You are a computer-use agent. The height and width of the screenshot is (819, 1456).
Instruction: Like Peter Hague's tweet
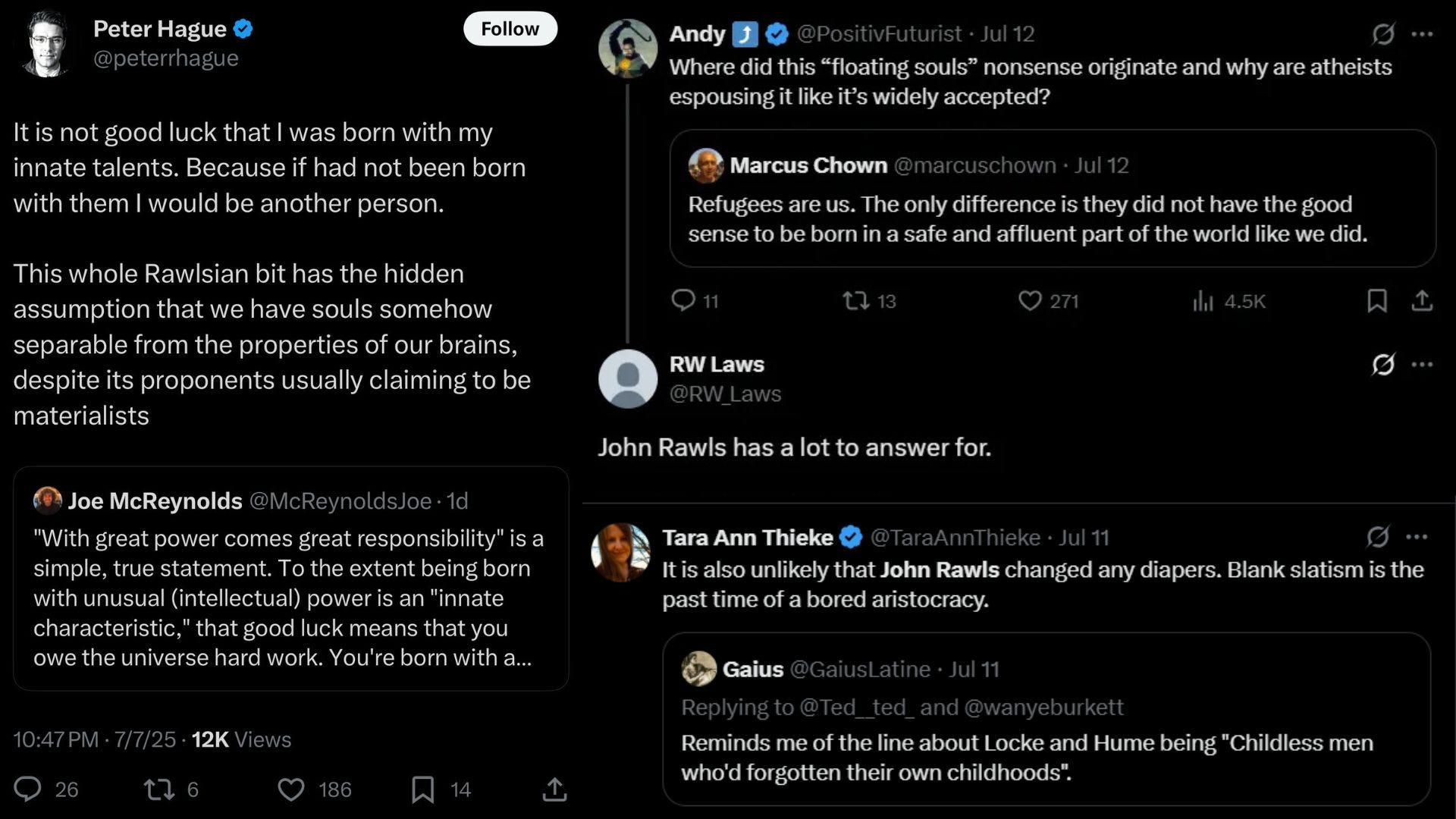(x=291, y=789)
